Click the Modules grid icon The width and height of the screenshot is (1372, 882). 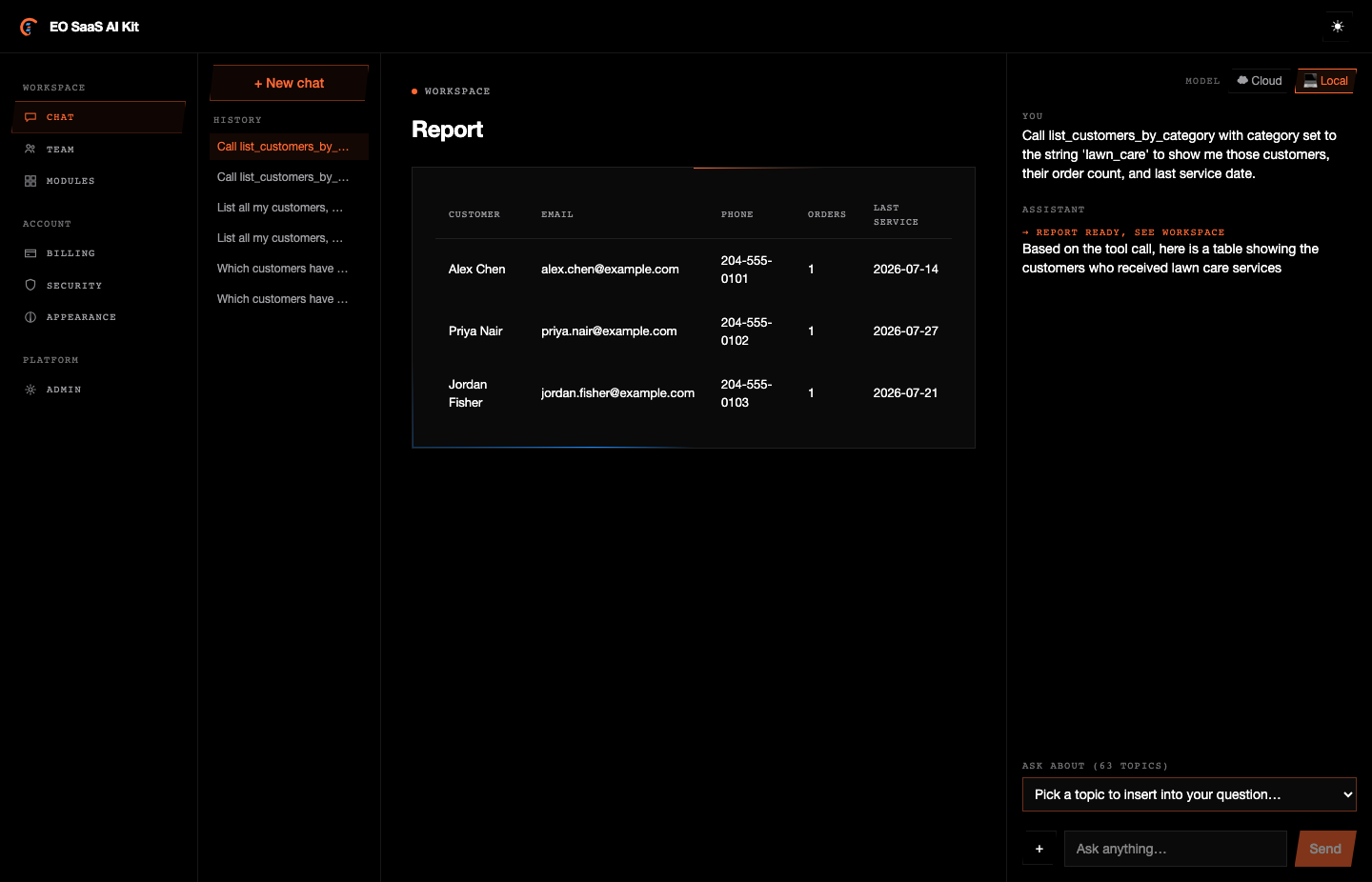(30, 181)
